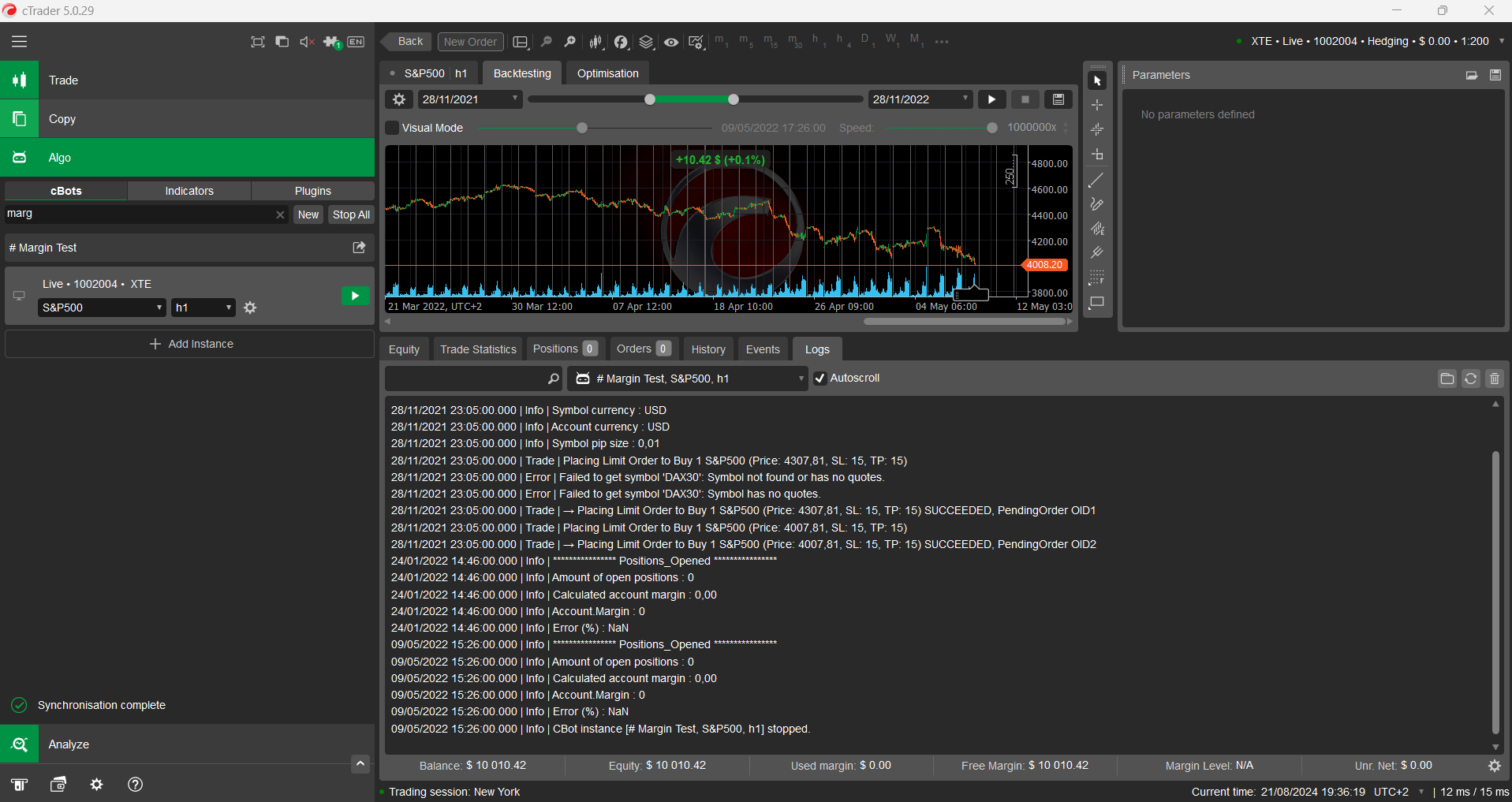Select the m5 timeframe
The height and width of the screenshot is (802, 1512).
click(x=746, y=40)
